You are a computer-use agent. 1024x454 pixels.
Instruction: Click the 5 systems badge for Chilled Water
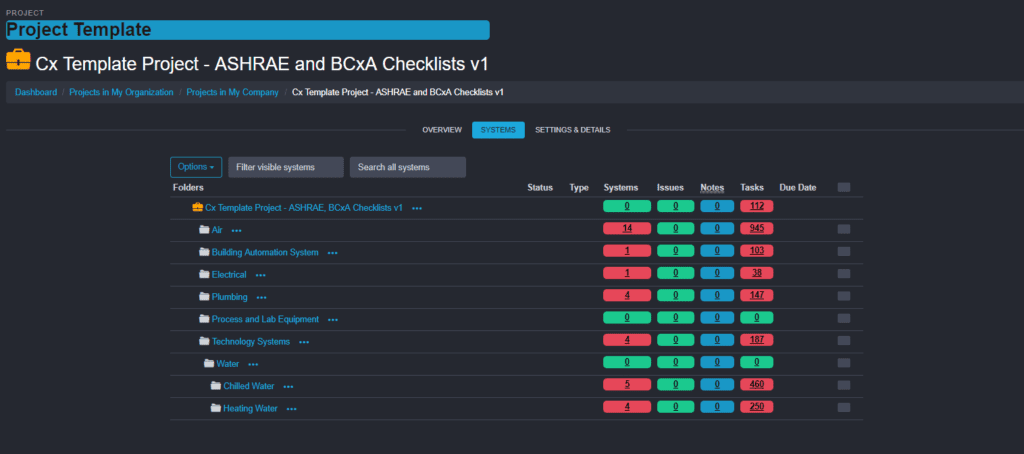[627, 384]
